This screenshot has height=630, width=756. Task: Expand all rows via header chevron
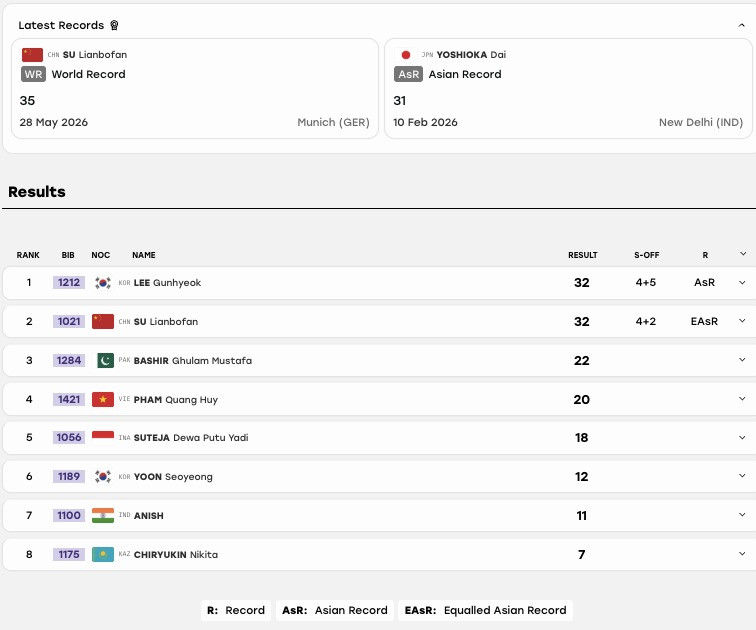pos(743,254)
